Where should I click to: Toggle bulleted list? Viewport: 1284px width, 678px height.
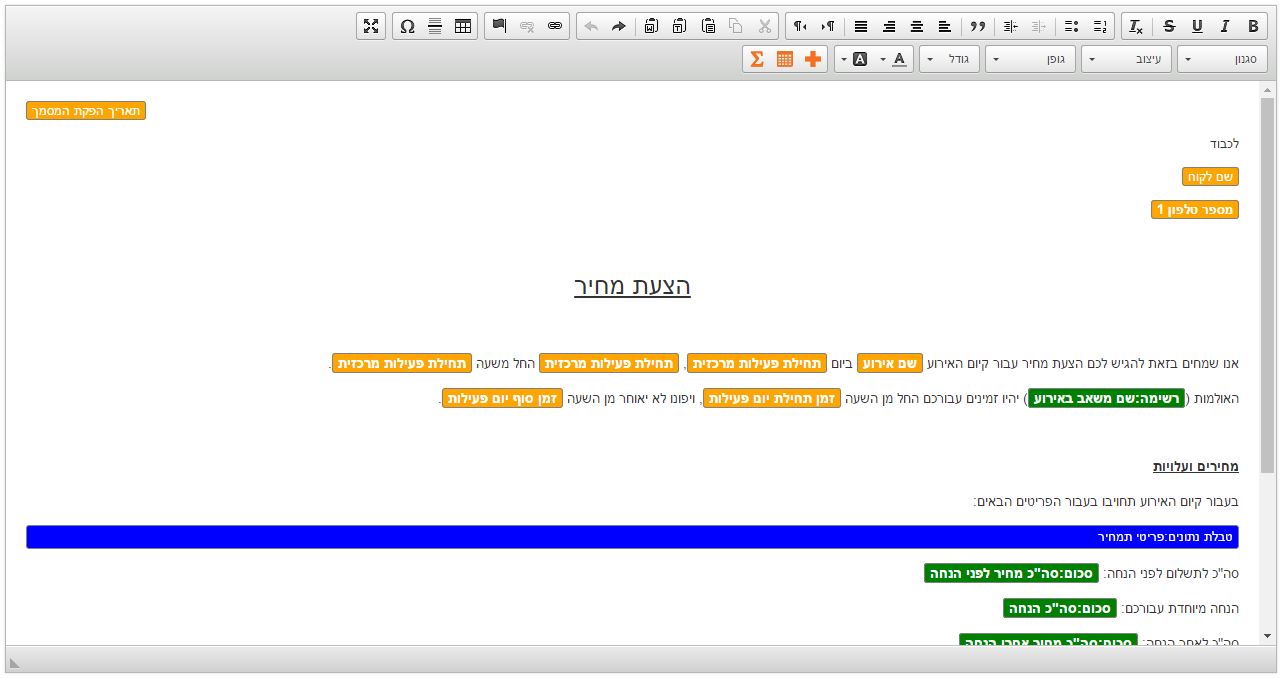[1072, 26]
